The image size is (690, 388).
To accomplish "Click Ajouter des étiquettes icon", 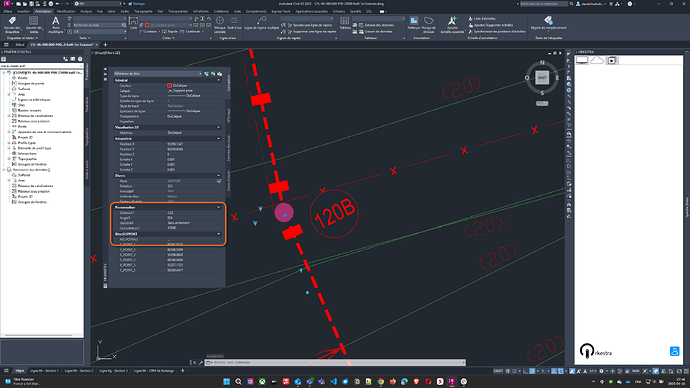I will click(12, 24).
